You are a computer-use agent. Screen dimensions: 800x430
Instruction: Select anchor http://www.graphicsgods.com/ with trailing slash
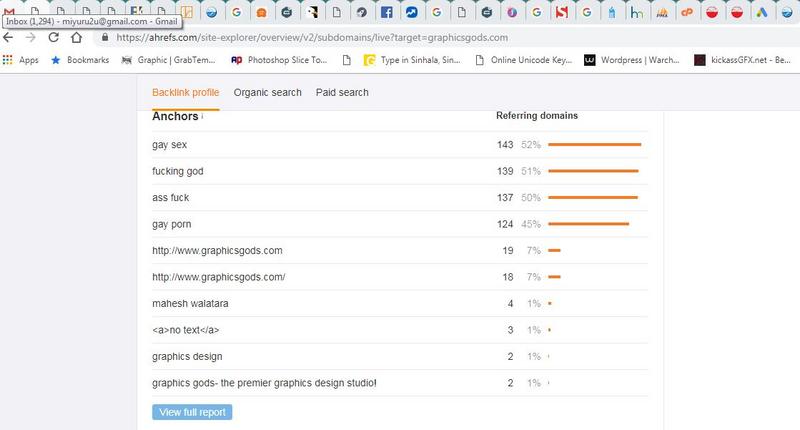coord(219,277)
